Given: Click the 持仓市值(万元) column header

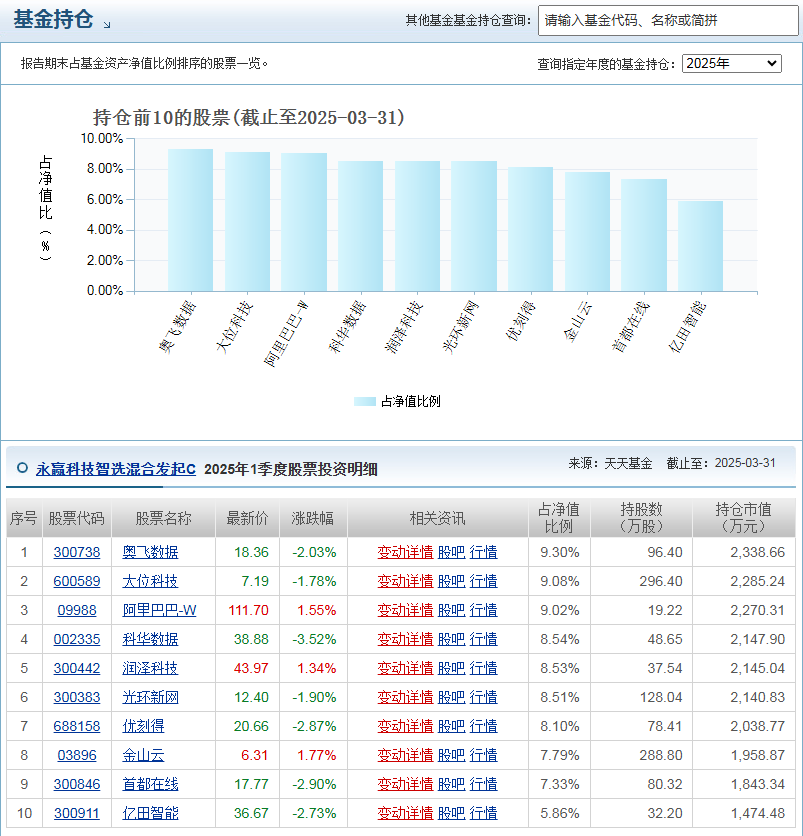Looking at the screenshot, I should pos(743,518).
